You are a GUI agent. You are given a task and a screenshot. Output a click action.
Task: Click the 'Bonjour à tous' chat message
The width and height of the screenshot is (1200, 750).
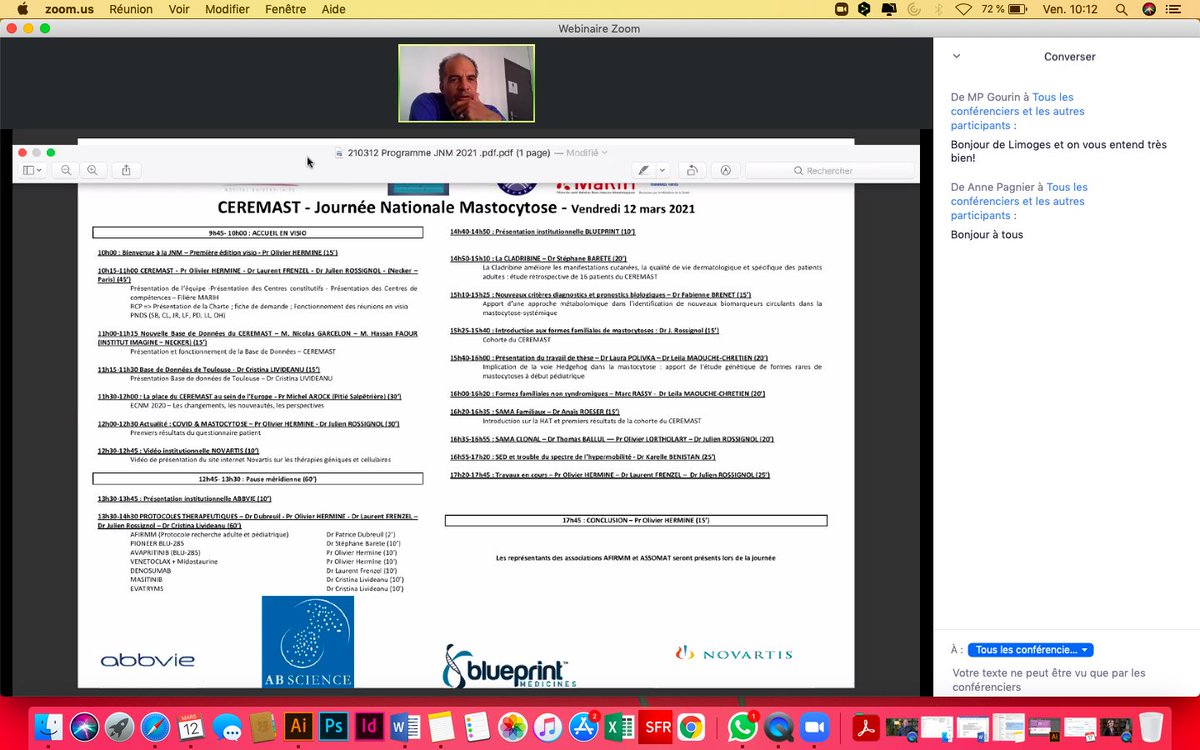(x=987, y=235)
